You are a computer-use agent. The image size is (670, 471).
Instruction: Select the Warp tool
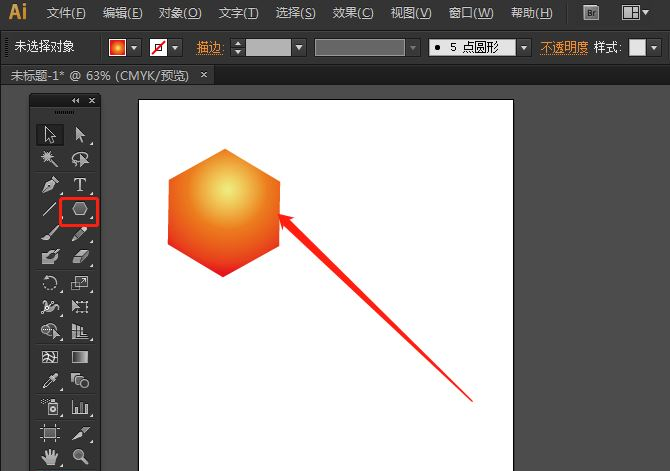tap(50, 306)
